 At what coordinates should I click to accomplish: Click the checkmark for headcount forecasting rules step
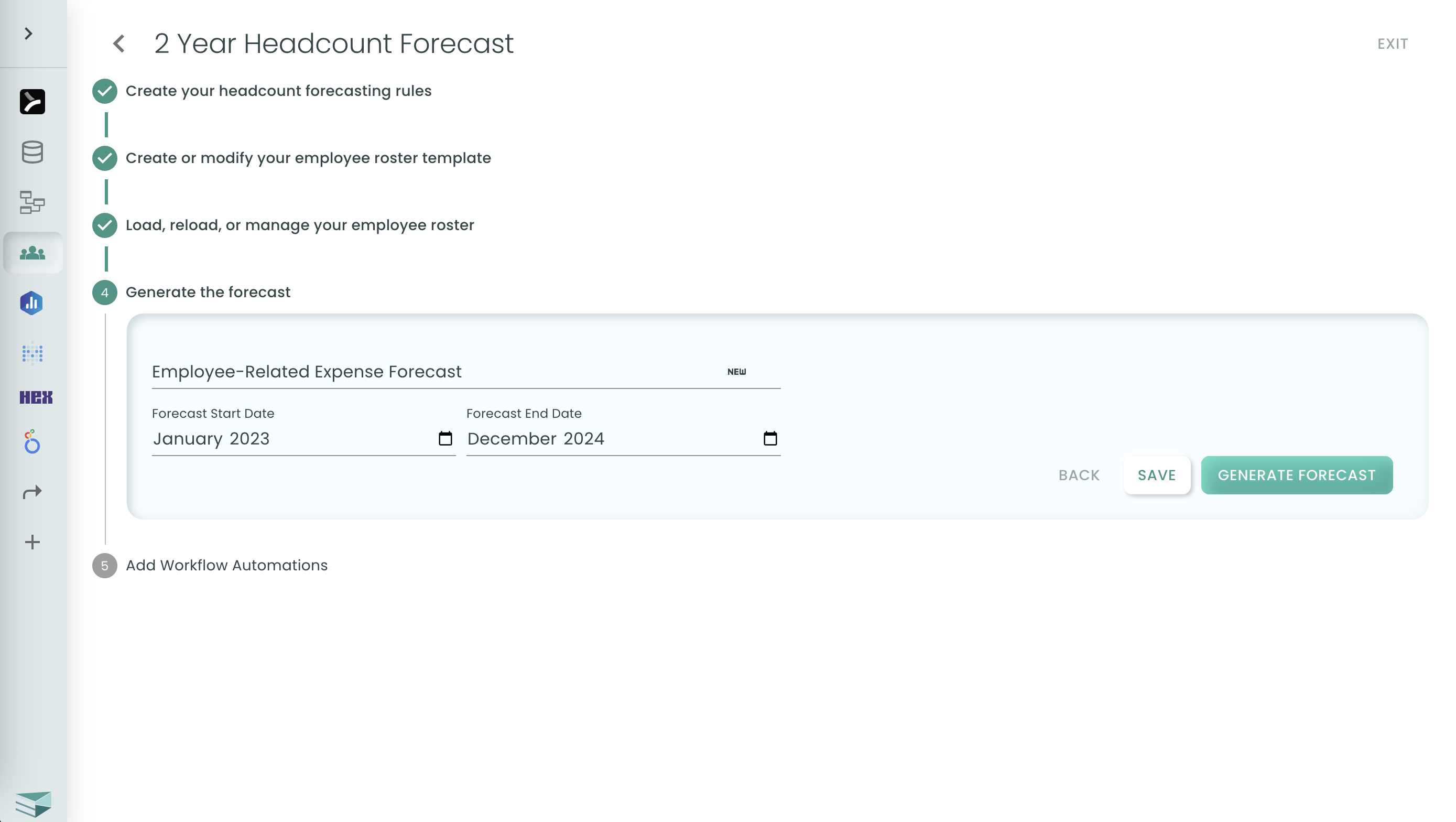tap(105, 91)
